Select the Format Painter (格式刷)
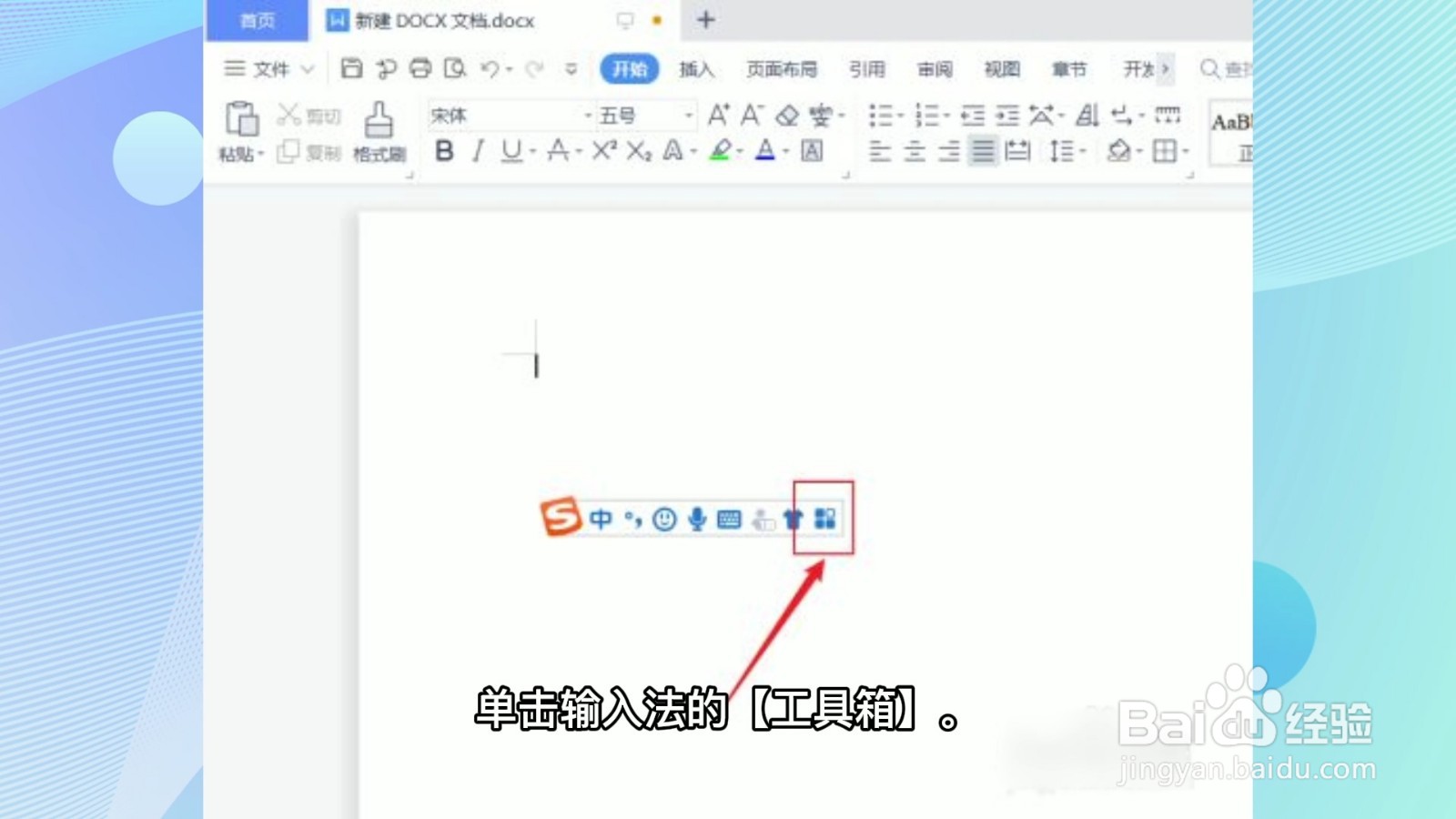The image size is (1456, 819). (x=379, y=132)
